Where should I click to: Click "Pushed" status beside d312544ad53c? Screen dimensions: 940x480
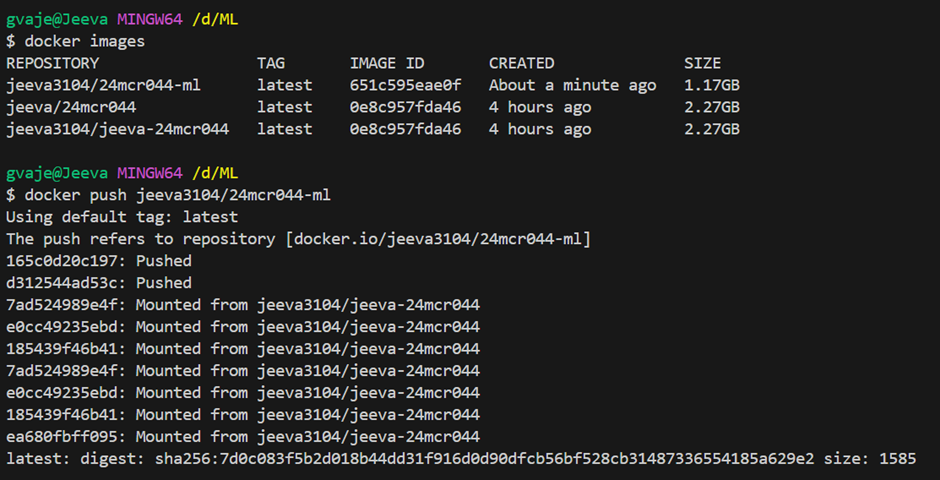coord(164,283)
